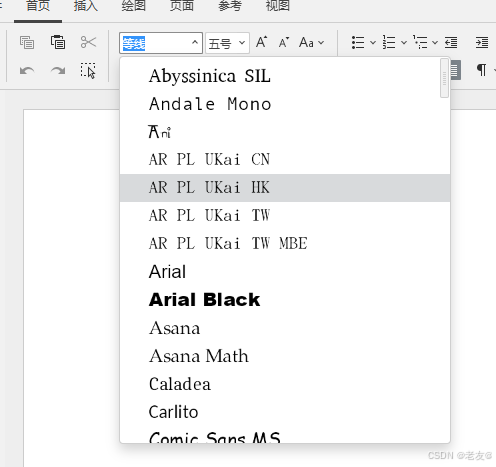Click the scissors cut icon
Viewport: 496px width, 467px height.
click(88, 42)
